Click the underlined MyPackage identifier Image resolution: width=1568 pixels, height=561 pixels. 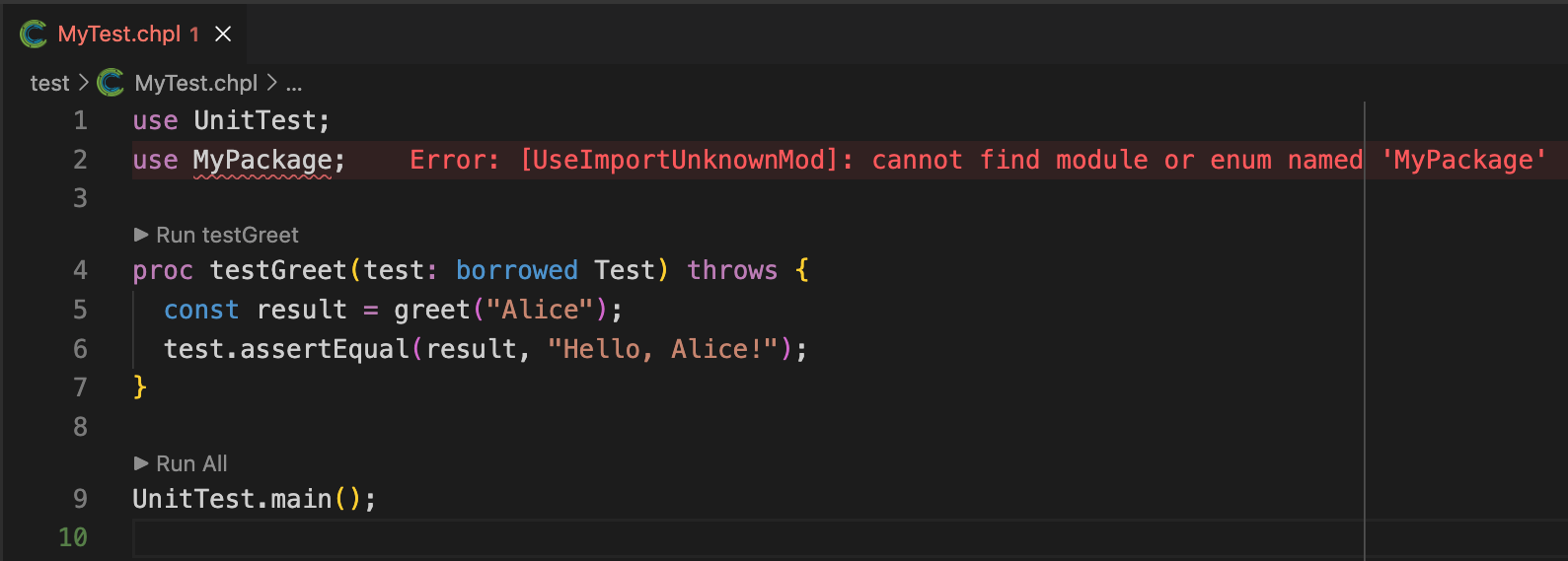(x=262, y=160)
